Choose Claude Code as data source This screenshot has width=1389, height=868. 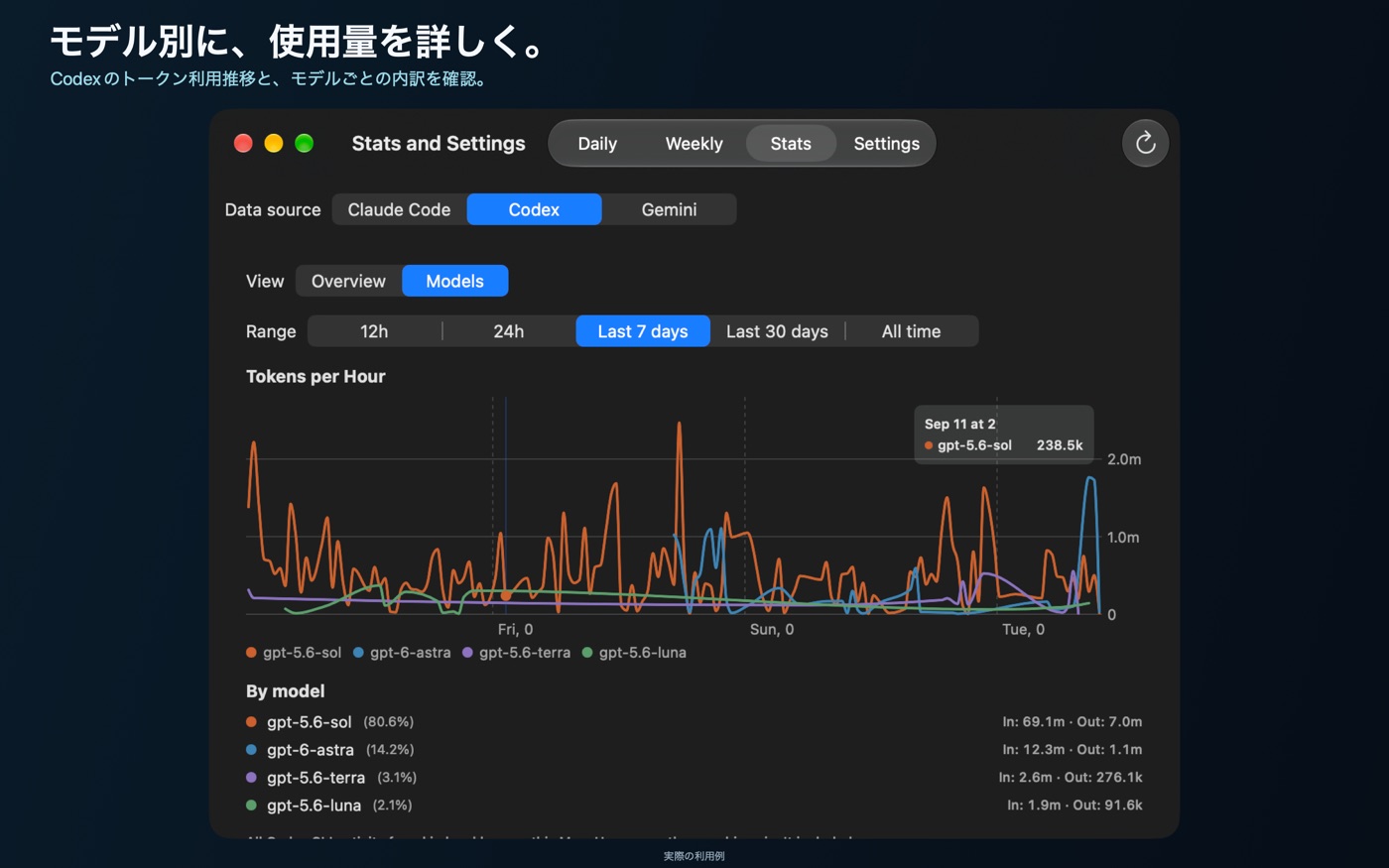click(x=399, y=209)
